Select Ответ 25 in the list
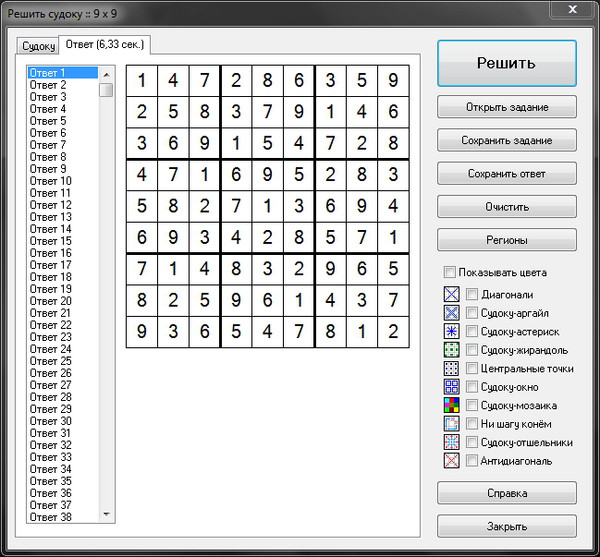This screenshot has width=600, height=557. (x=63, y=361)
